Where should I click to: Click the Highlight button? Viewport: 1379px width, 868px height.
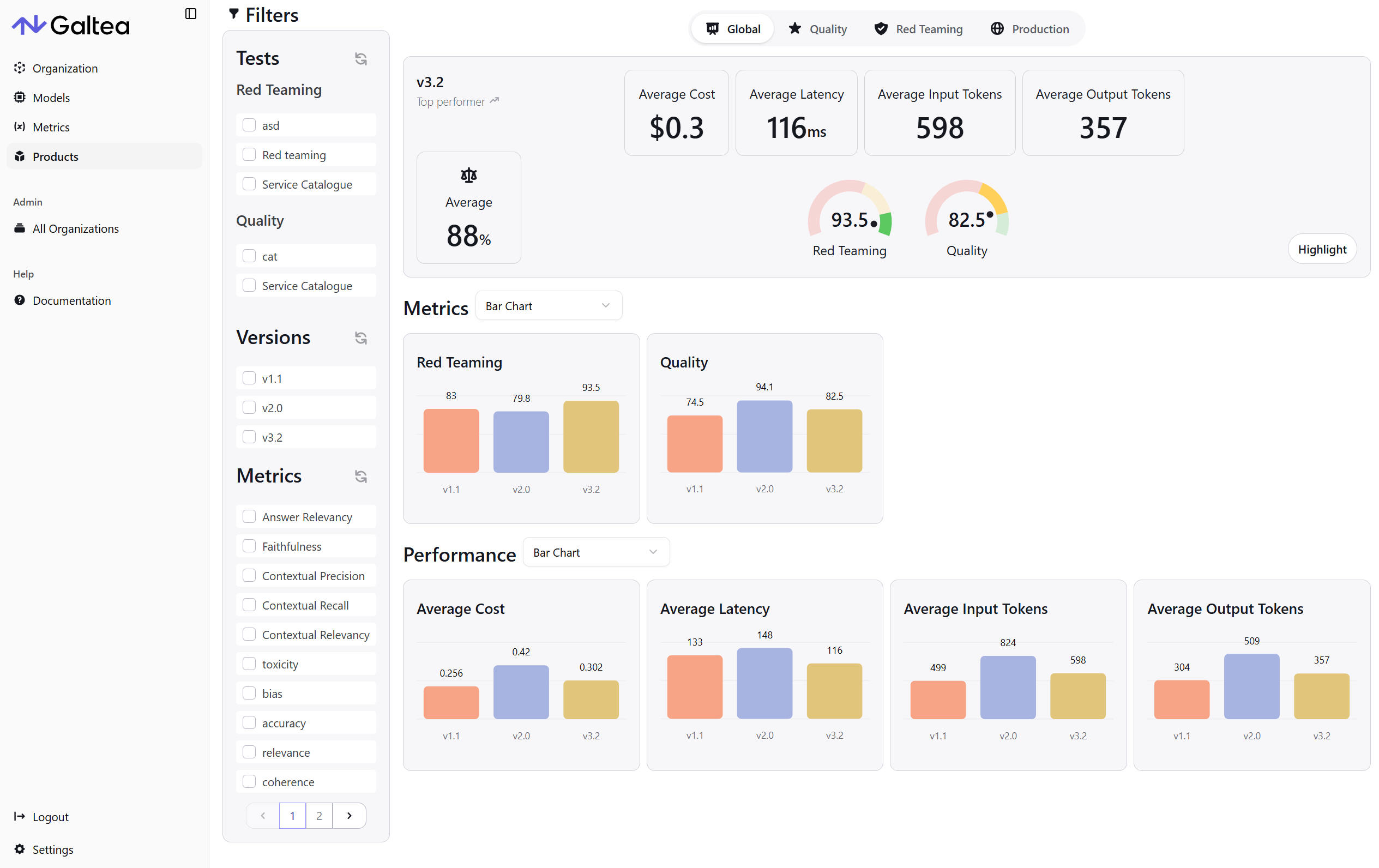coord(1322,249)
